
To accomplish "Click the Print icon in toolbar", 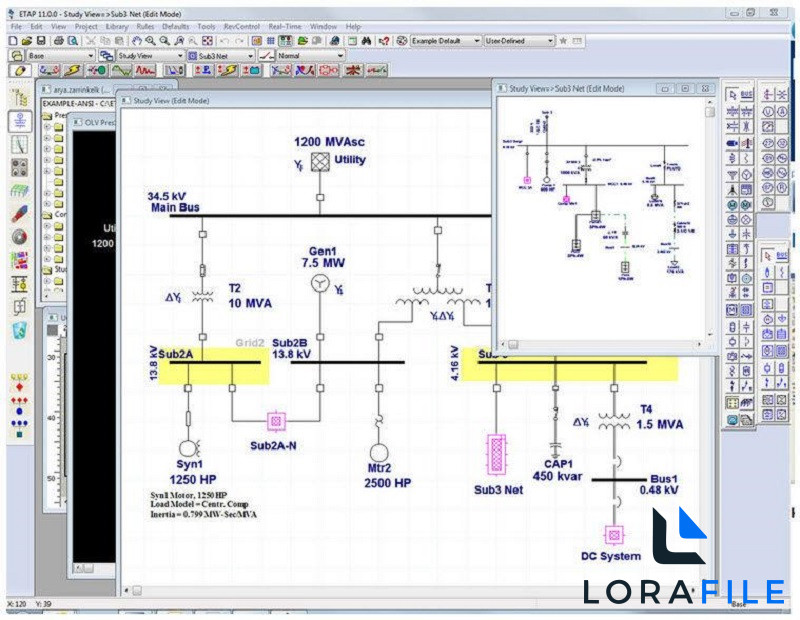I will (x=59, y=40).
